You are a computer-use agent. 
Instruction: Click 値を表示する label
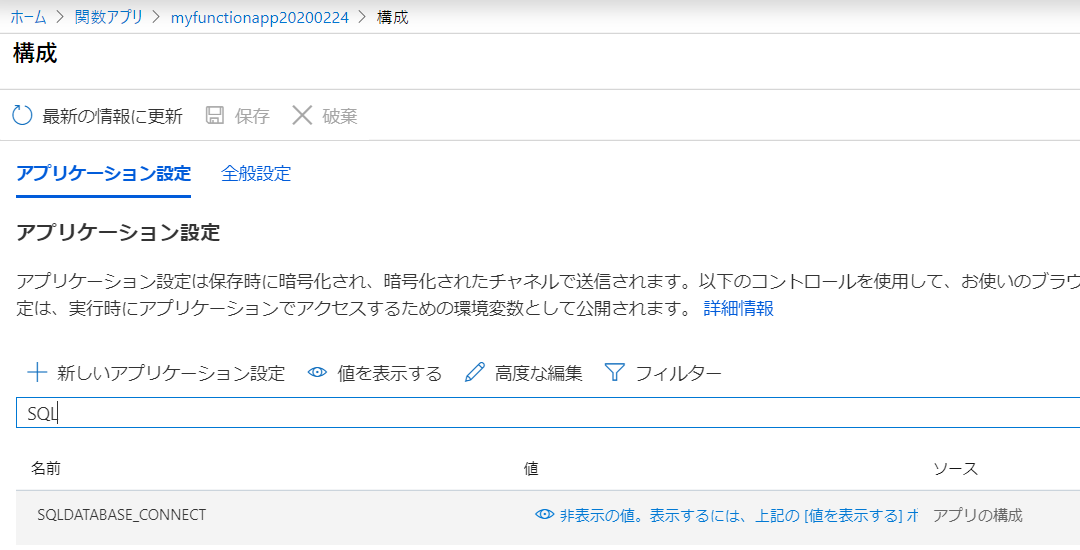click(389, 373)
